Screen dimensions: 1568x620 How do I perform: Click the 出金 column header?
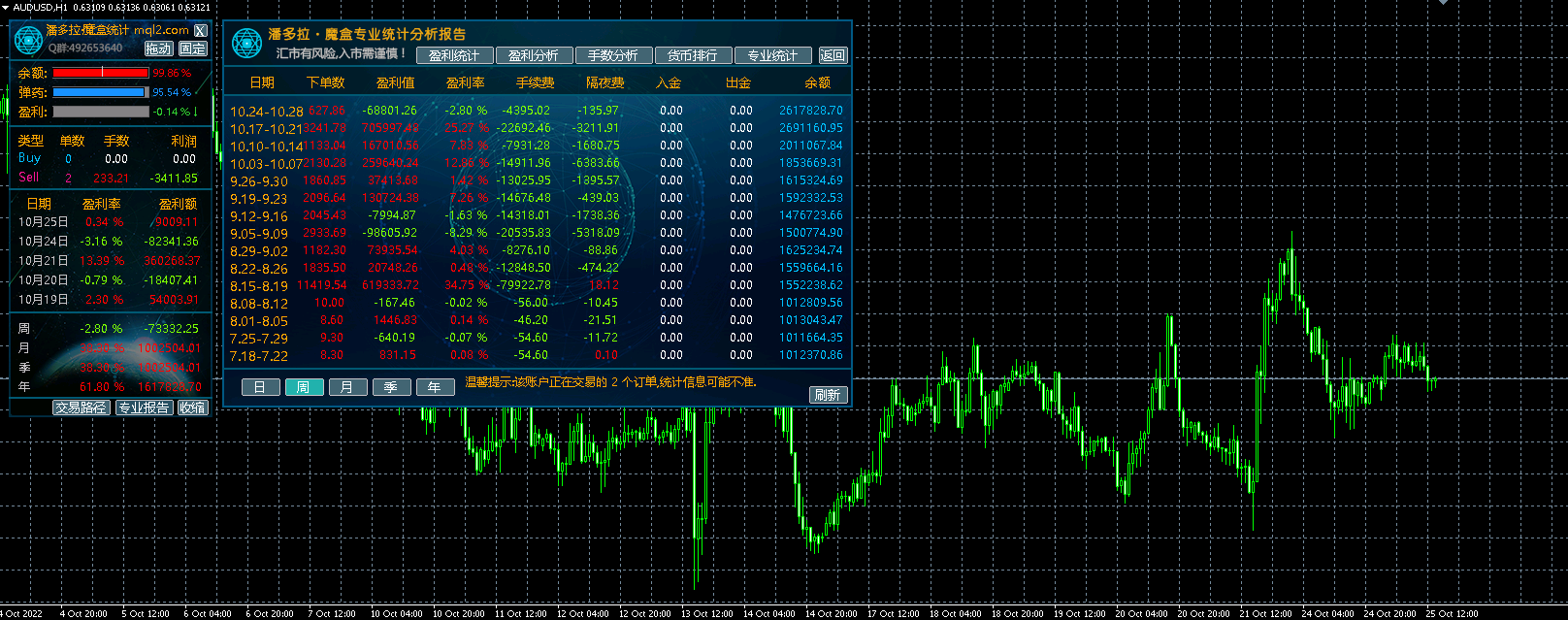tap(738, 82)
